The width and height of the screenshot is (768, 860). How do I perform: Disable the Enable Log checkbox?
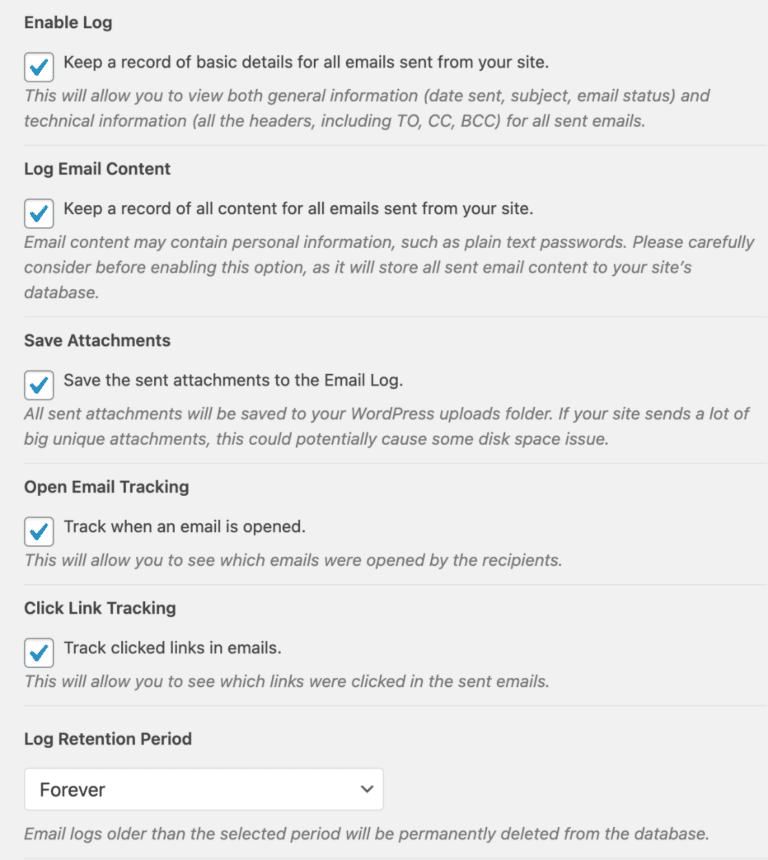pyautogui.click(x=38, y=67)
